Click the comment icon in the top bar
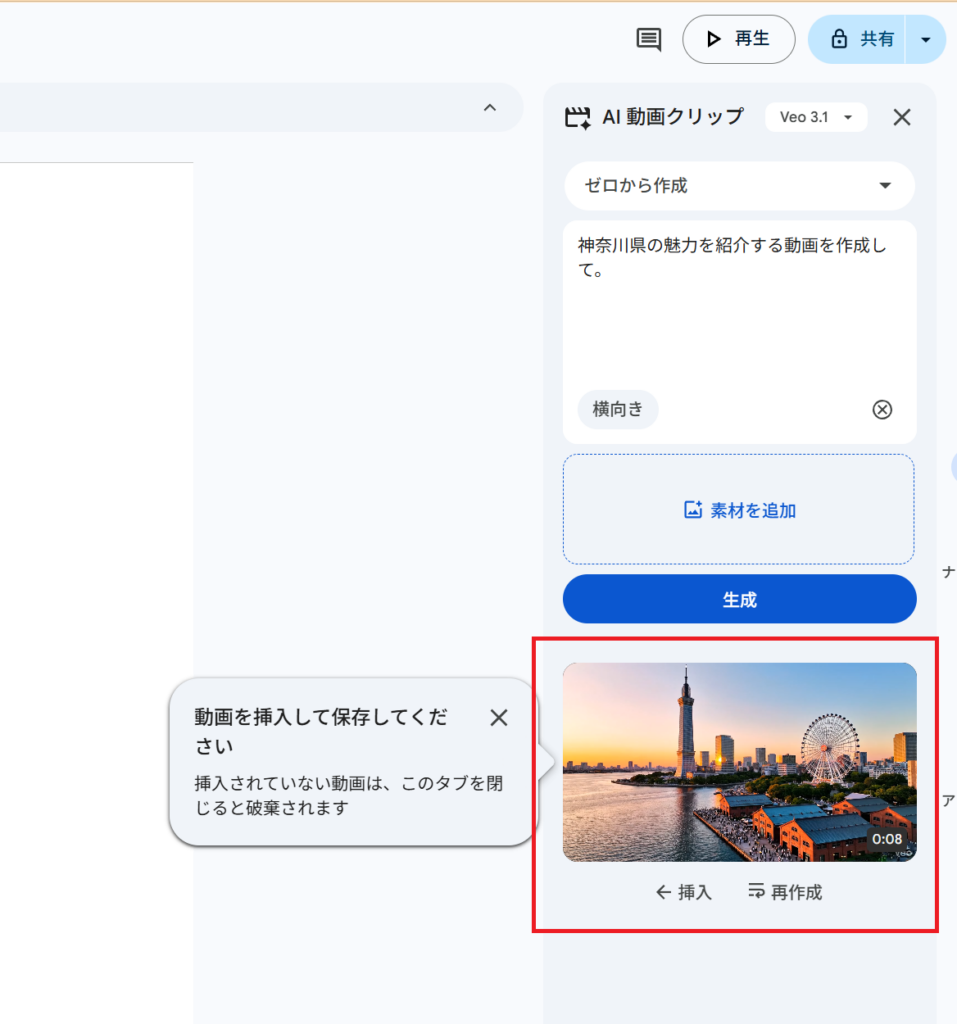 [x=648, y=39]
